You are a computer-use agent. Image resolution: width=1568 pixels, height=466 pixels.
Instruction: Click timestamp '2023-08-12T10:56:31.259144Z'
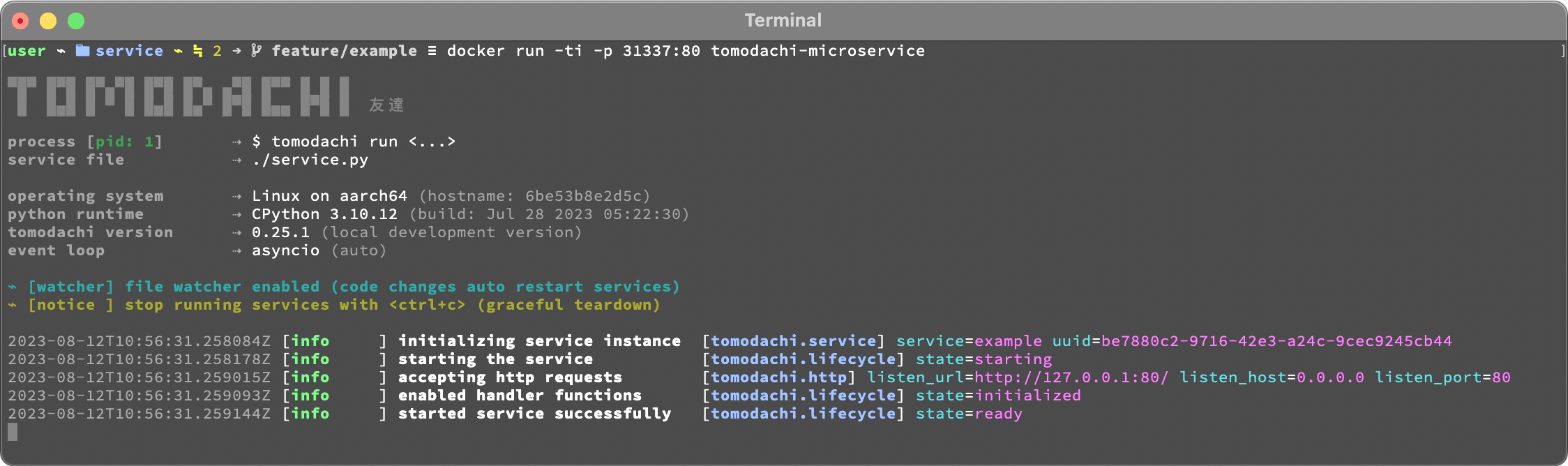[139, 414]
